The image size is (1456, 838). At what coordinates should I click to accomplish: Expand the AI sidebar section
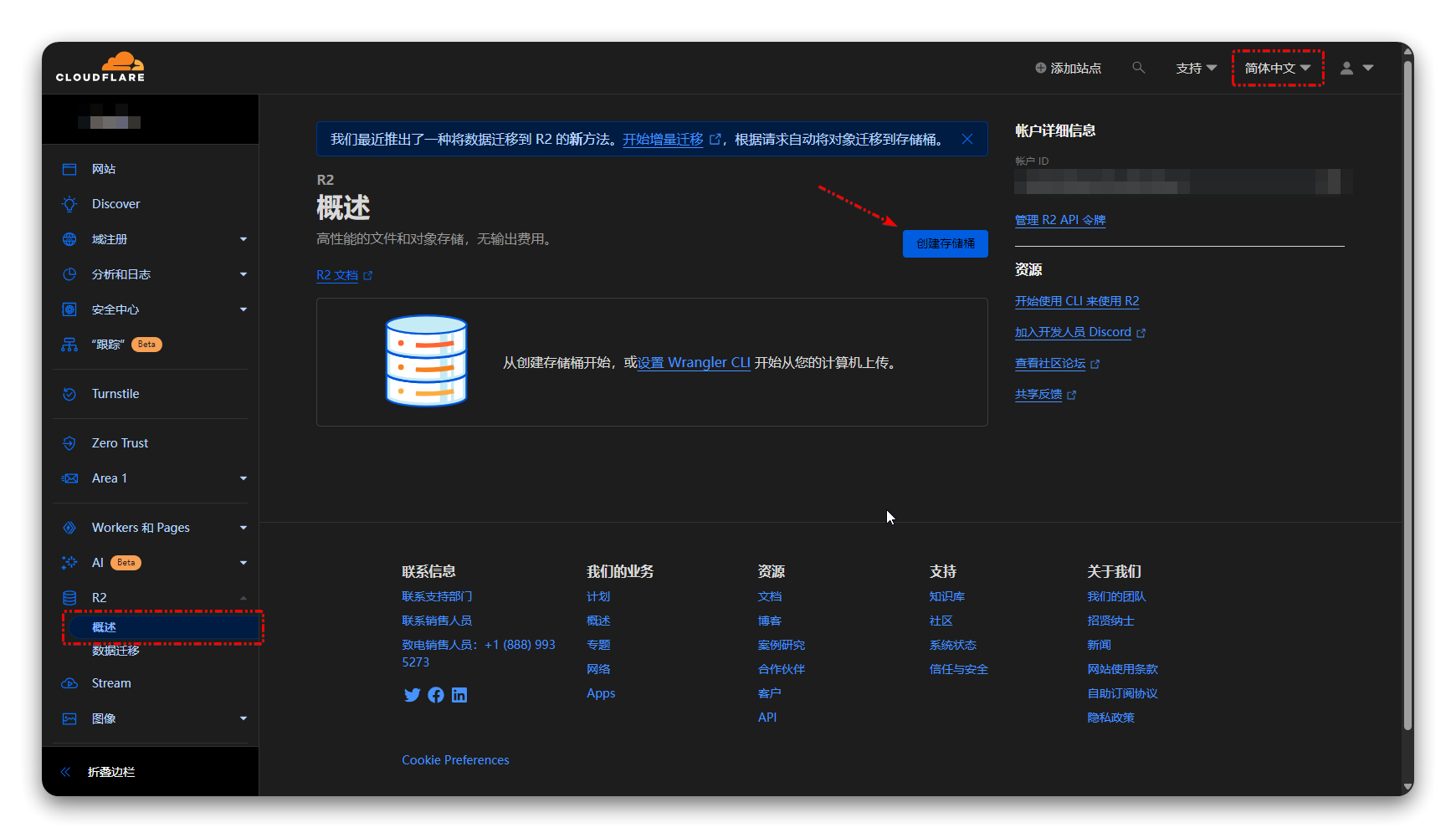click(244, 563)
